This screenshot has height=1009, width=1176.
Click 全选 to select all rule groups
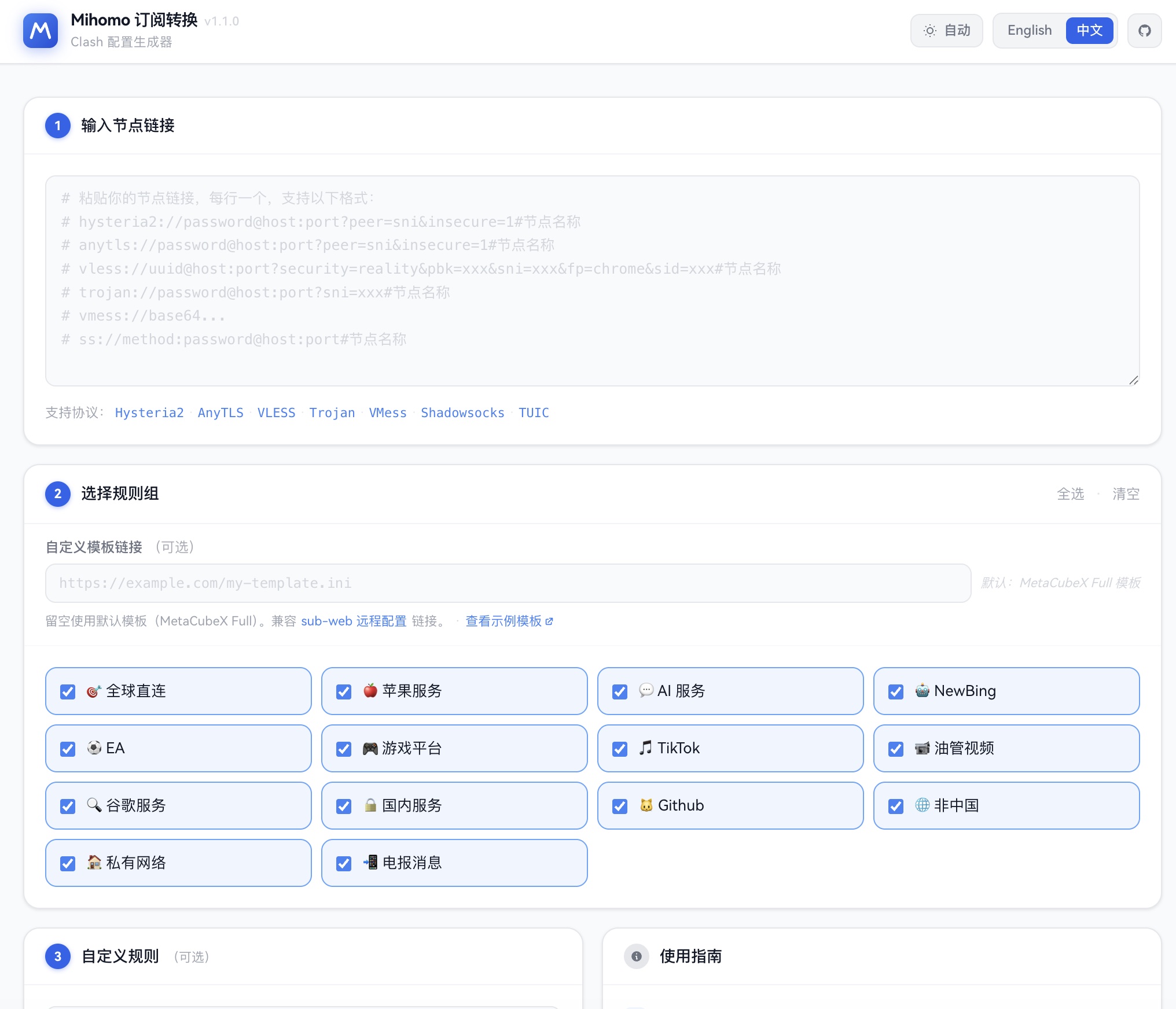point(1070,494)
